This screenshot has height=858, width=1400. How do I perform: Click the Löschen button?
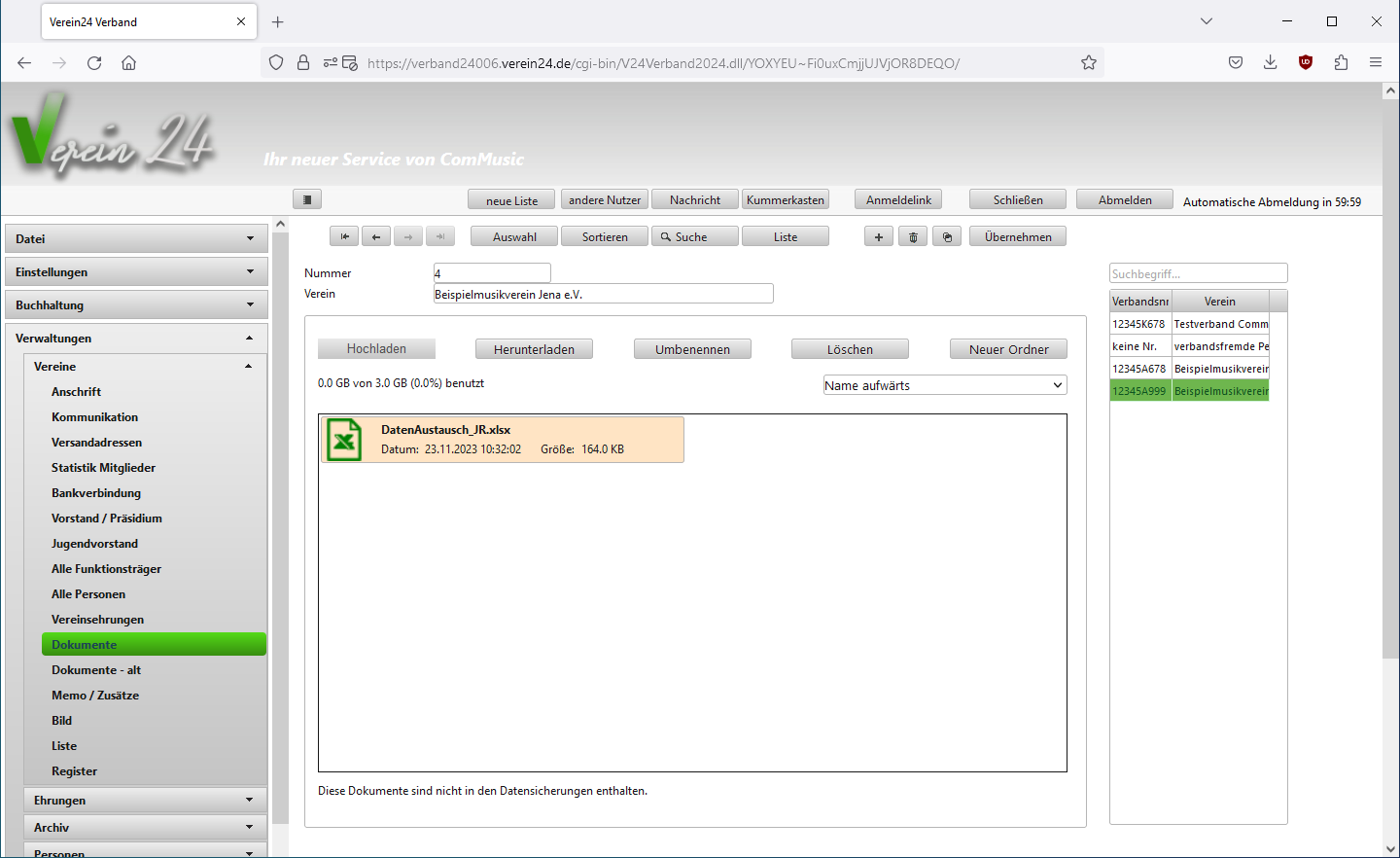point(850,349)
